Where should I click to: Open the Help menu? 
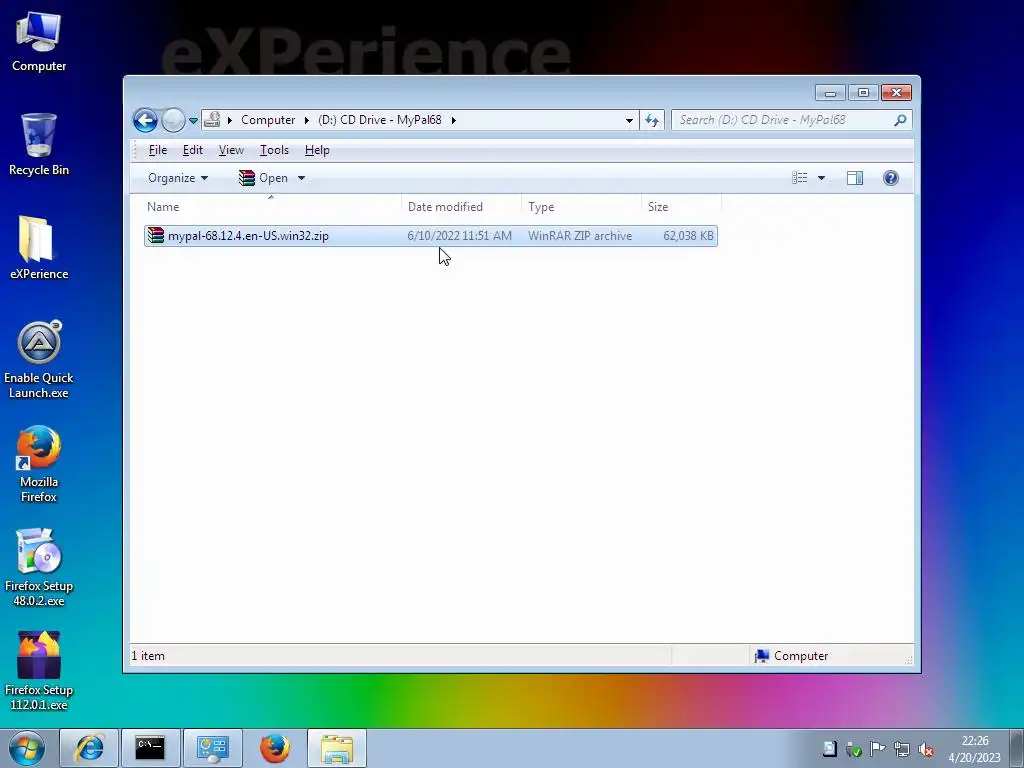click(317, 150)
